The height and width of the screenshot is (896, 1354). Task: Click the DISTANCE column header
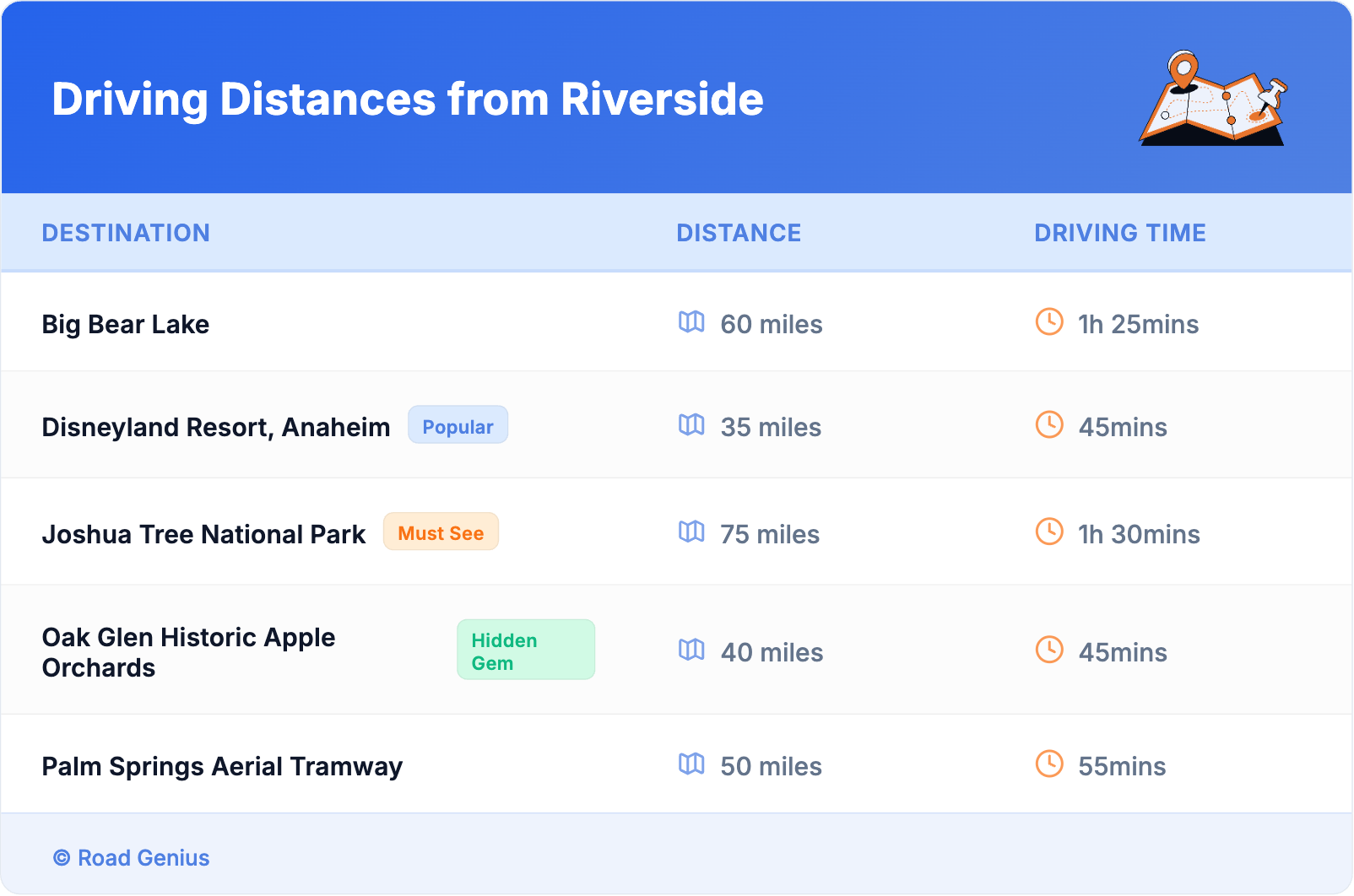pyautogui.click(x=739, y=233)
